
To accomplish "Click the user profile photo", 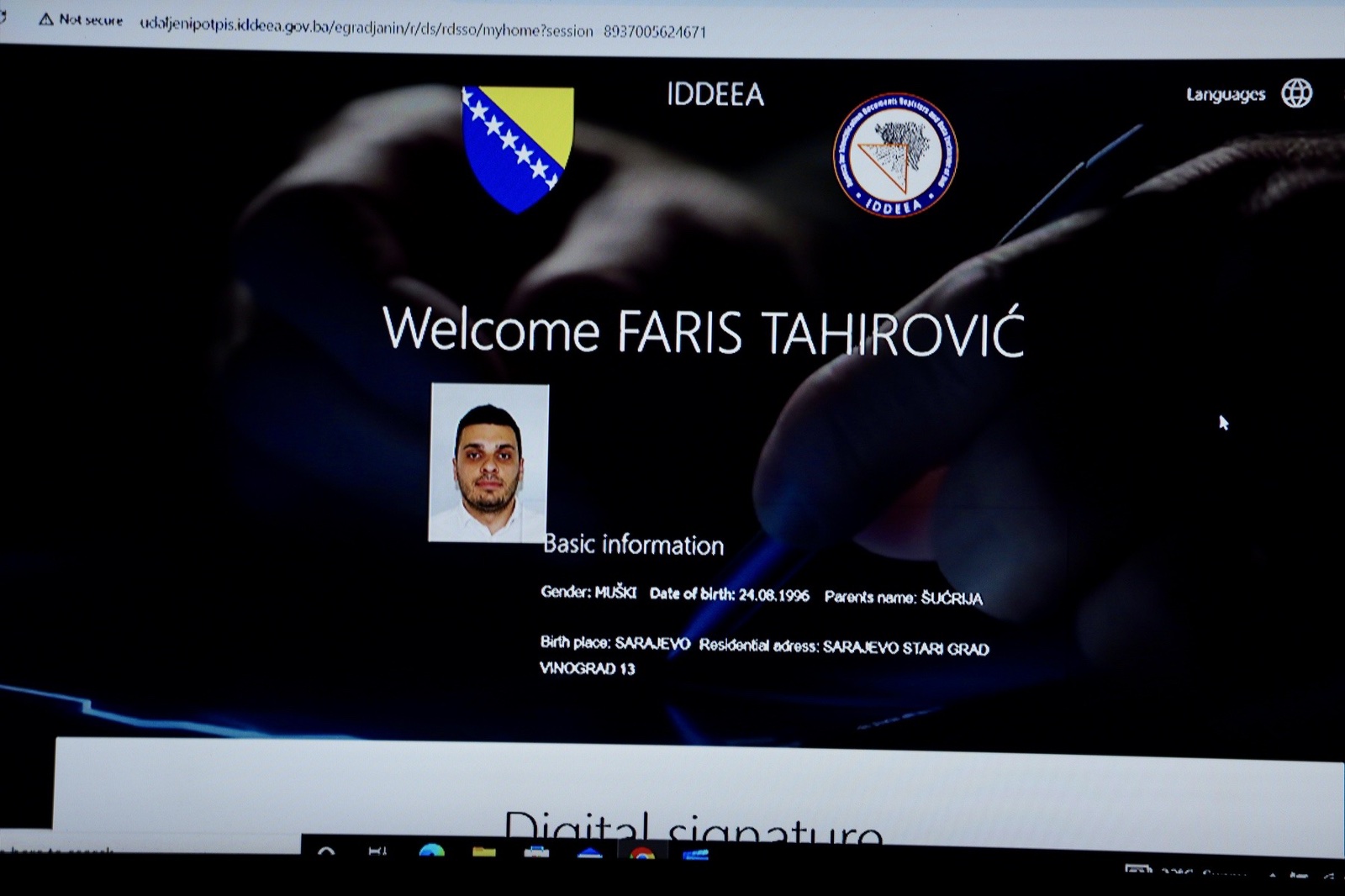I will click(488, 463).
